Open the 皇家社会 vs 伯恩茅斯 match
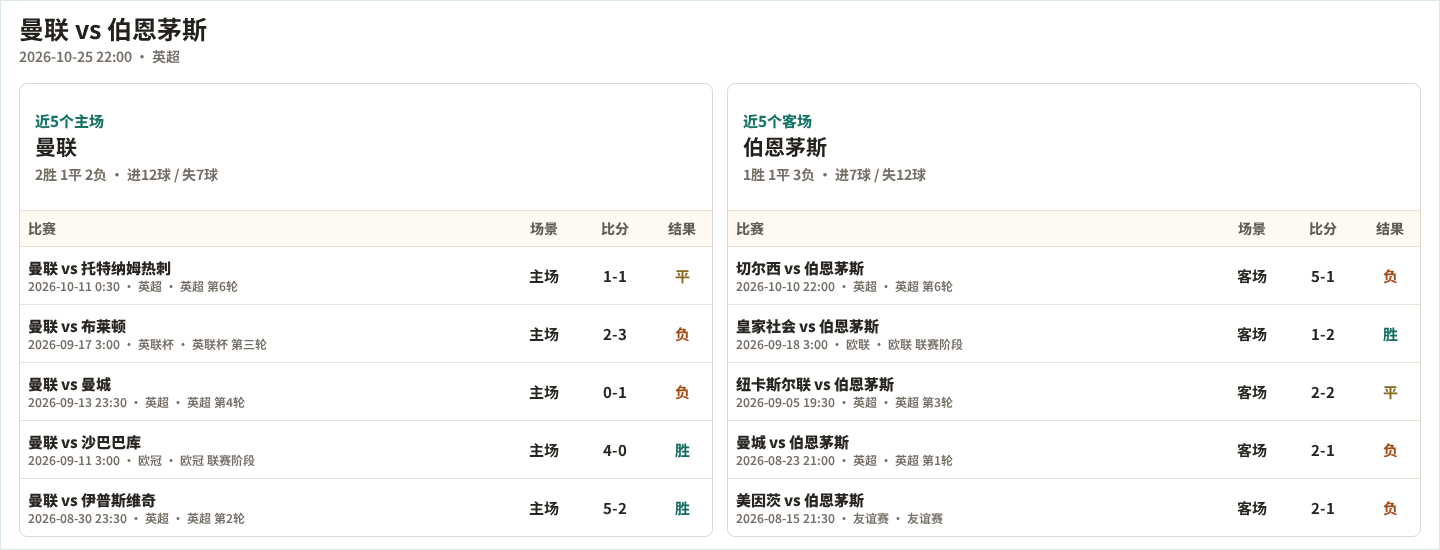This screenshot has height=550, width=1440. (x=807, y=326)
